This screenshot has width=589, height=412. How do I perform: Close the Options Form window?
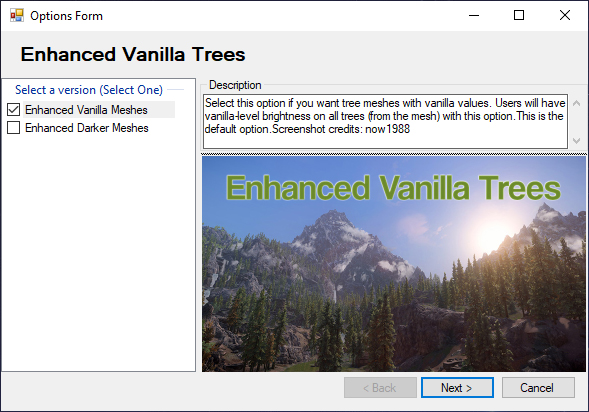coord(565,15)
